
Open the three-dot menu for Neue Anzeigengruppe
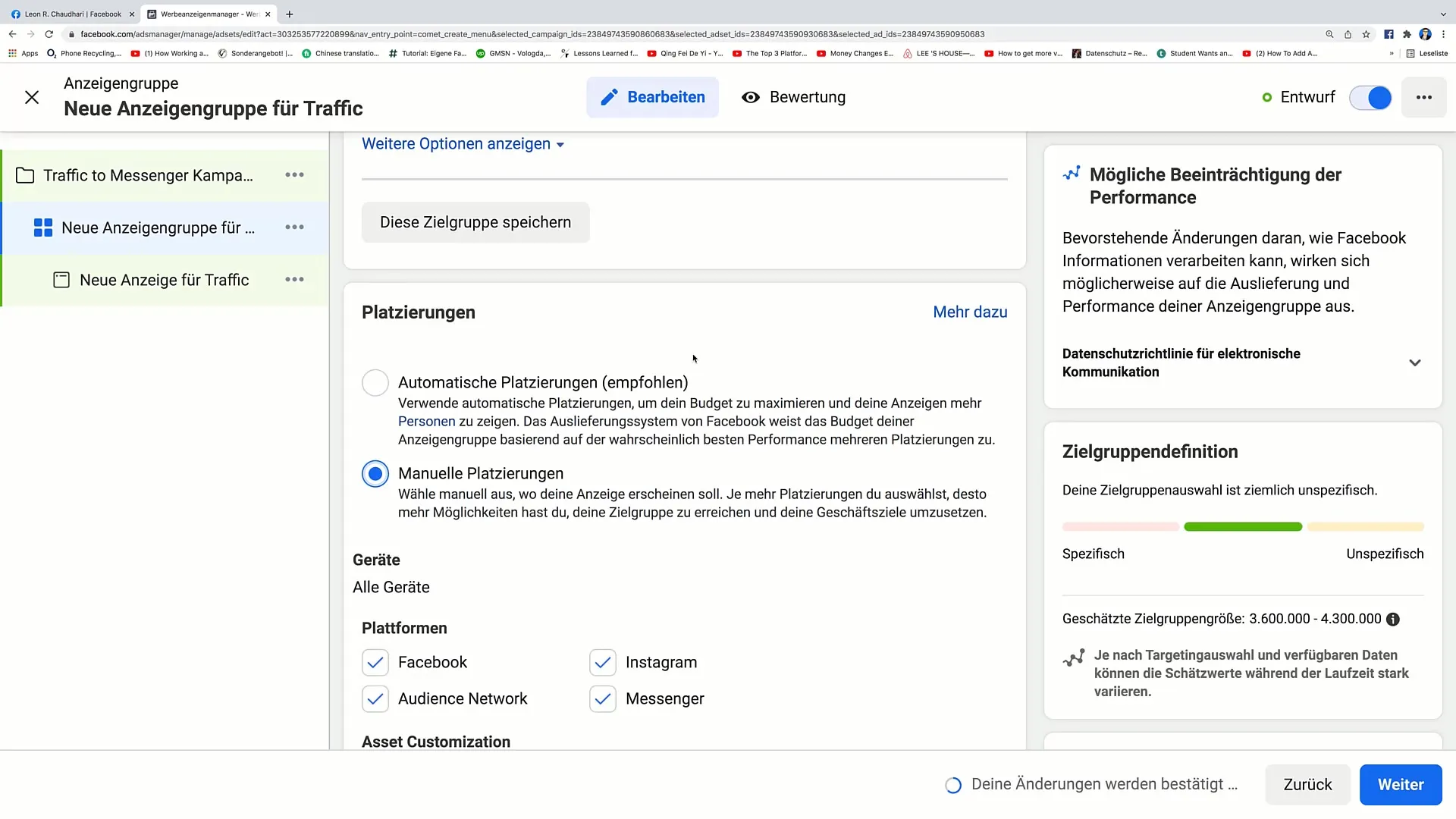[x=295, y=227]
